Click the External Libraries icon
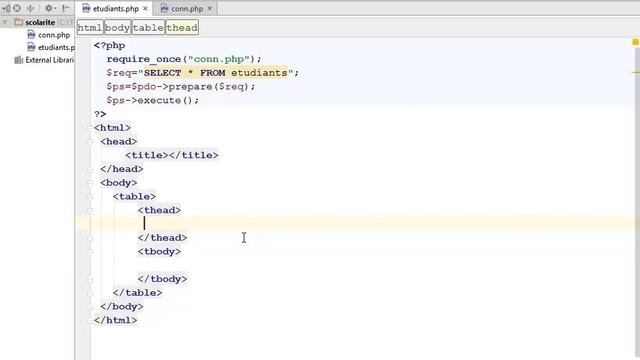640x360 pixels. pyautogui.click(x=18, y=60)
